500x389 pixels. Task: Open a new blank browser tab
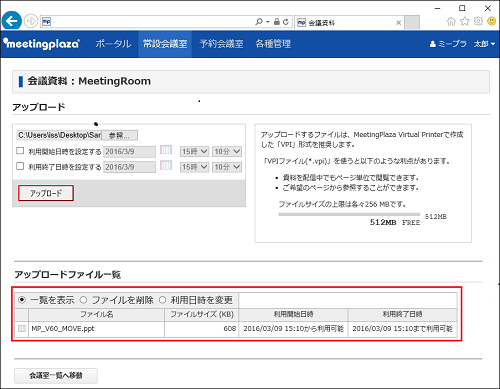tap(412, 23)
